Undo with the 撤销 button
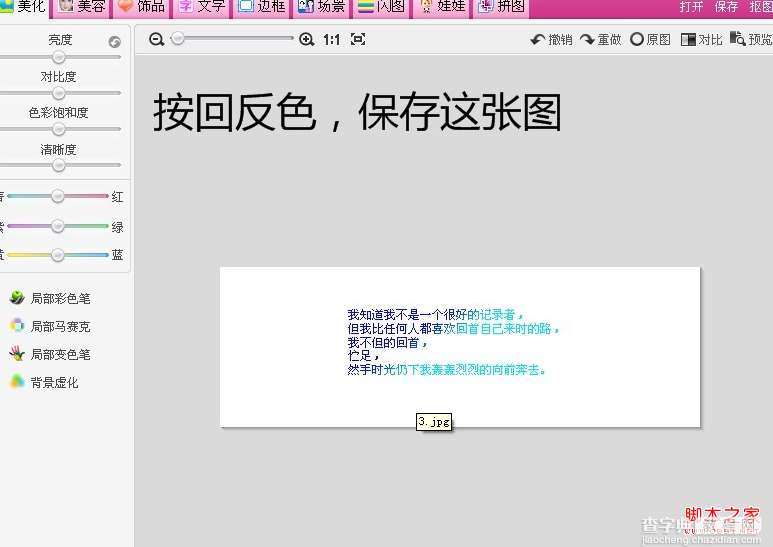Screen dimensions: 773x547 [x=552, y=39]
